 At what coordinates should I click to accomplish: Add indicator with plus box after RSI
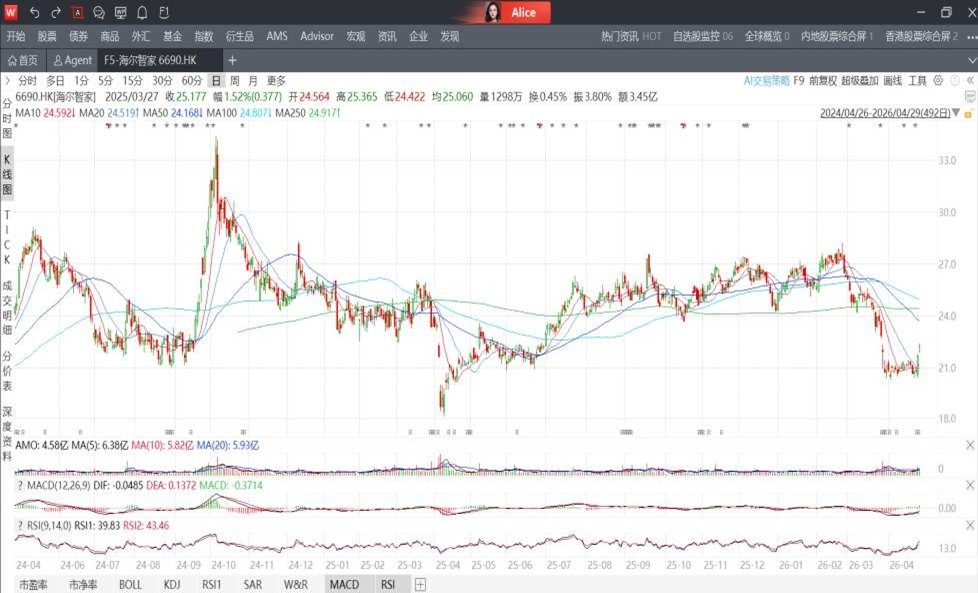(x=420, y=584)
